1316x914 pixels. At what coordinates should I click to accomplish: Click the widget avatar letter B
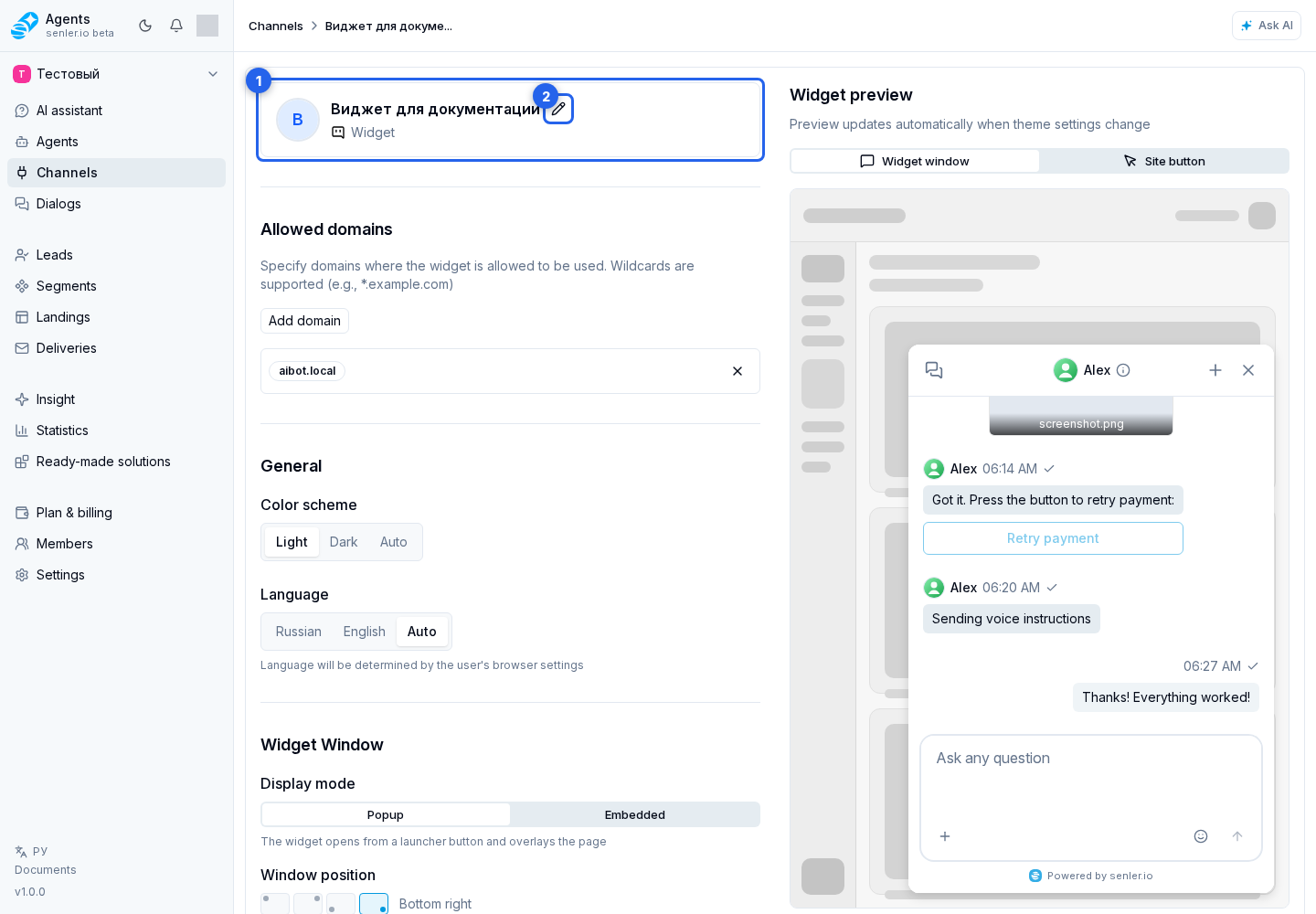[x=298, y=120]
